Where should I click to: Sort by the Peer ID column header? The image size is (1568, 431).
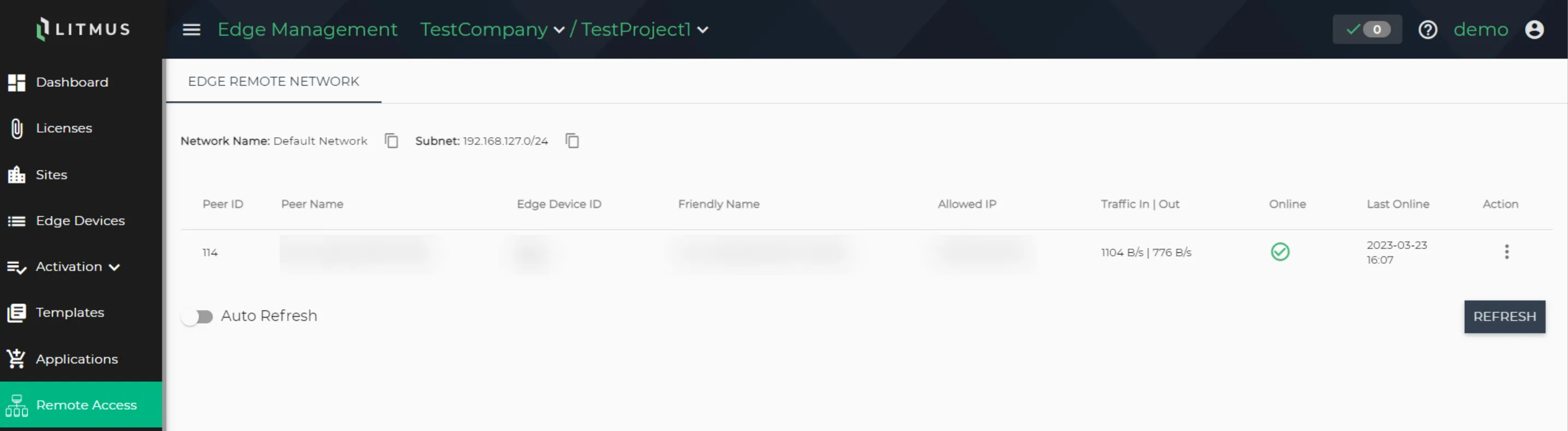coord(223,204)
